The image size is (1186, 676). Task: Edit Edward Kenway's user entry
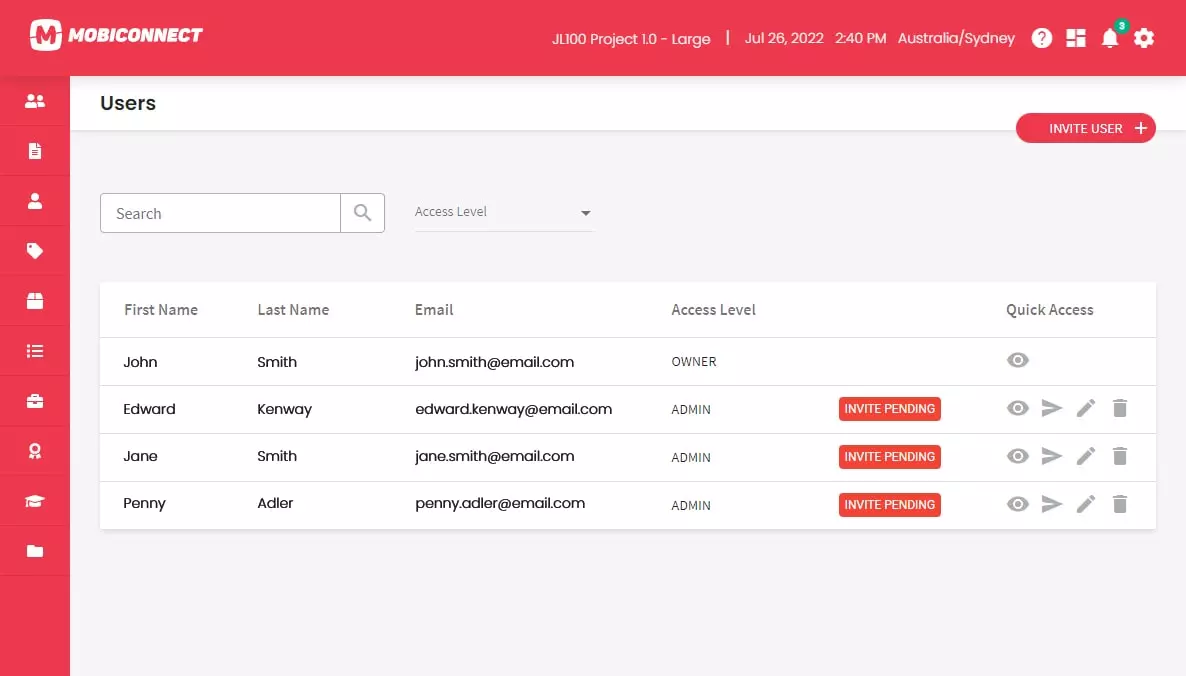[1085, 408]
